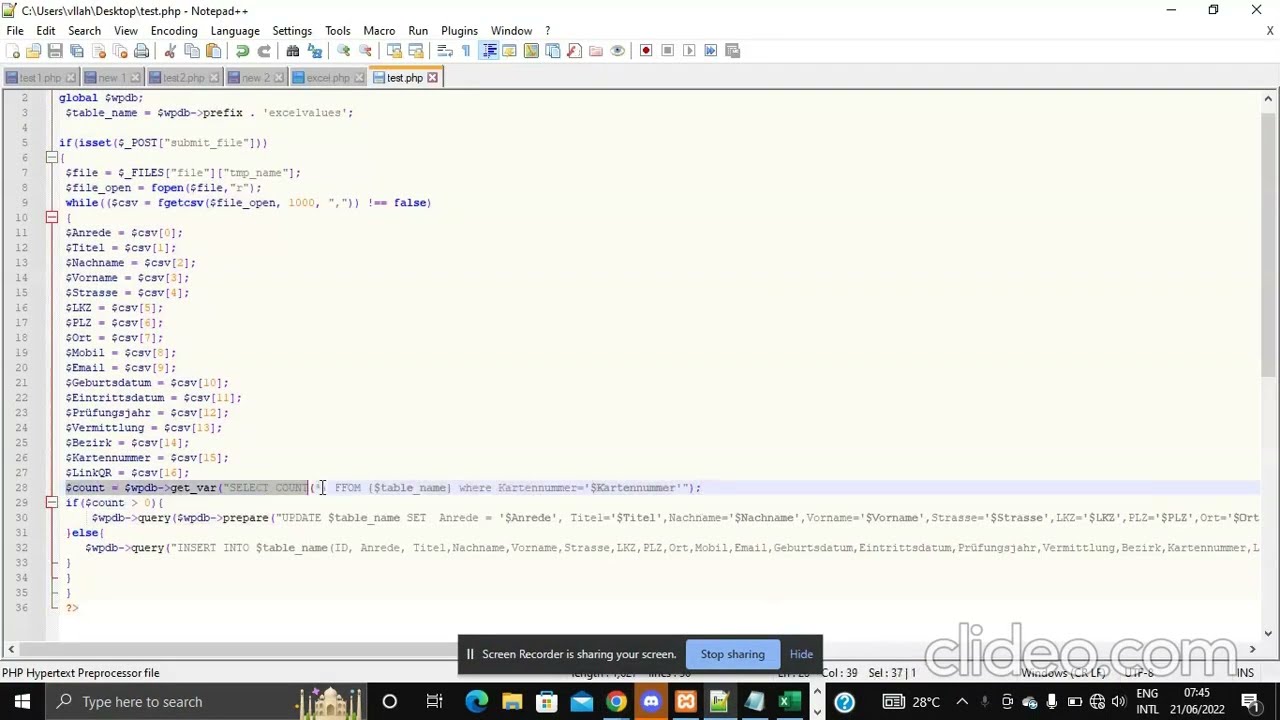1280x720 pixels.
Task: Toggle word wrap in the toolbar
Action: (445, 51)
